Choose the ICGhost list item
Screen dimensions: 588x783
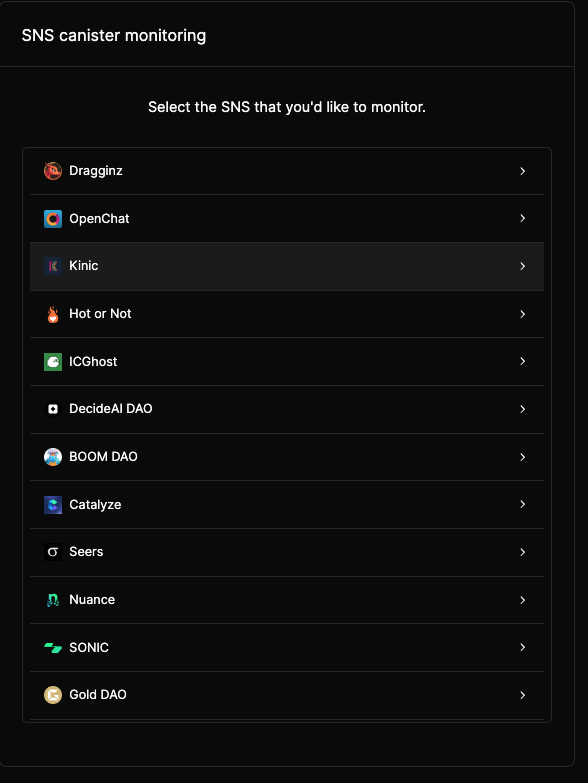pyautogui.click(x=287, y=362)
